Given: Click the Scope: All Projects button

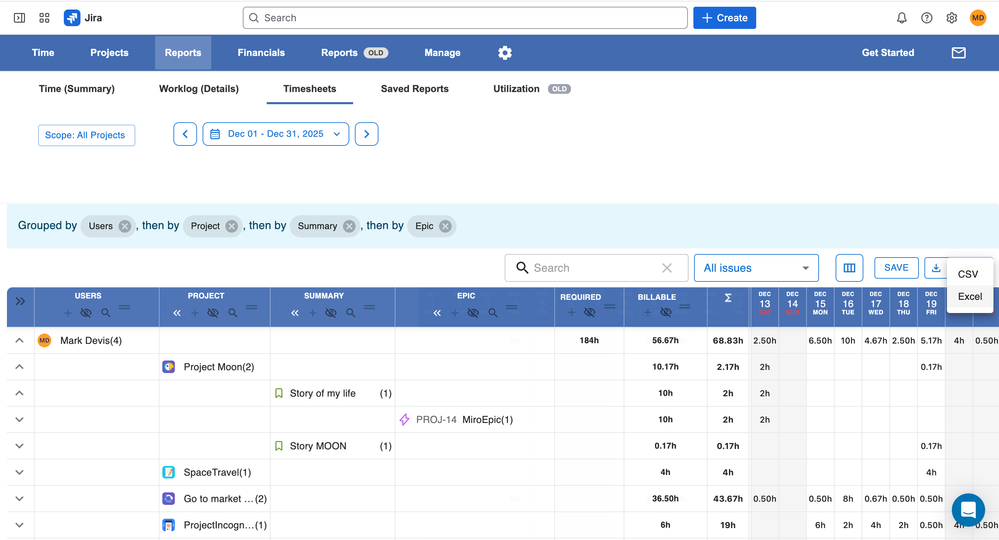Looking at the screenshot, I should click(86, 135).
